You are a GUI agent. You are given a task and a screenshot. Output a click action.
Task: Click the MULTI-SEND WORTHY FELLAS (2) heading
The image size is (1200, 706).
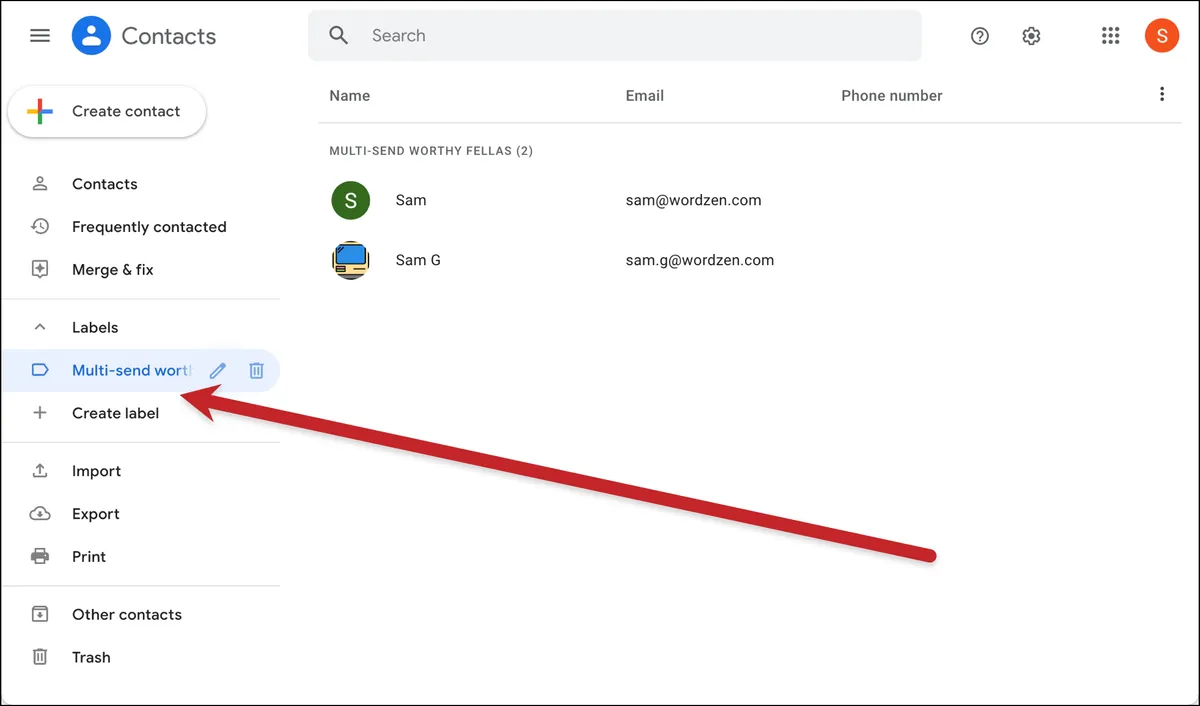point(431,151)
